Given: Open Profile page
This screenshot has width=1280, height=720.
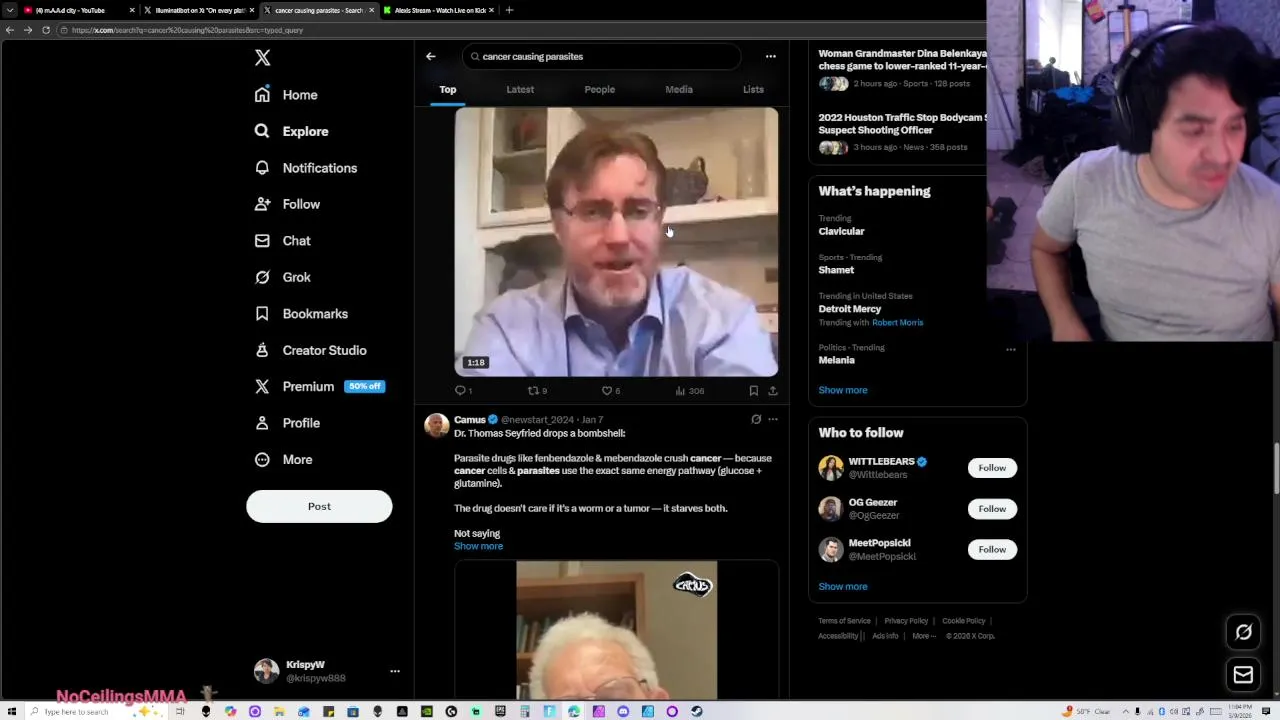Looking at the screenshot, I should coord(287,423).
